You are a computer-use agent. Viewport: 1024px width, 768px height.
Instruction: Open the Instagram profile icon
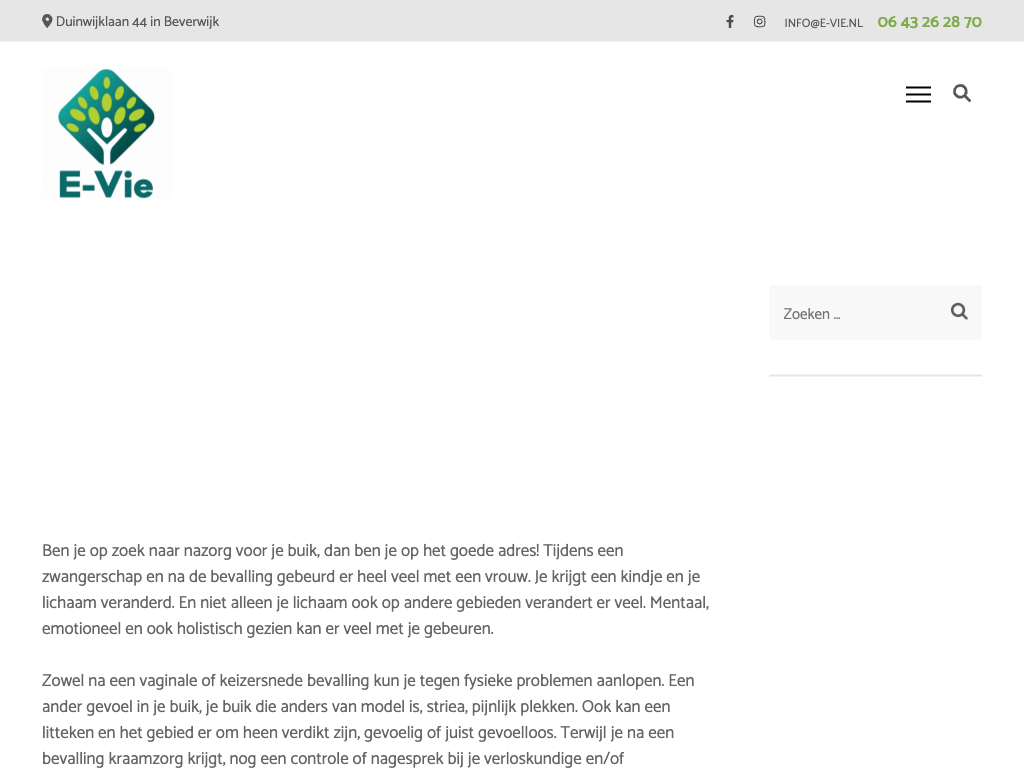pos(760,22)
